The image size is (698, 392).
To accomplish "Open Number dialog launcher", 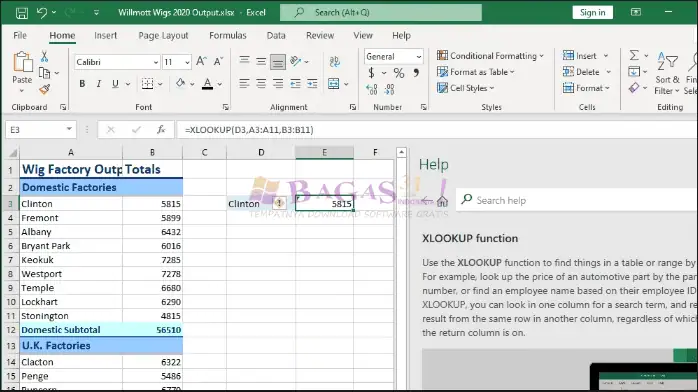I will click(423, 107).
